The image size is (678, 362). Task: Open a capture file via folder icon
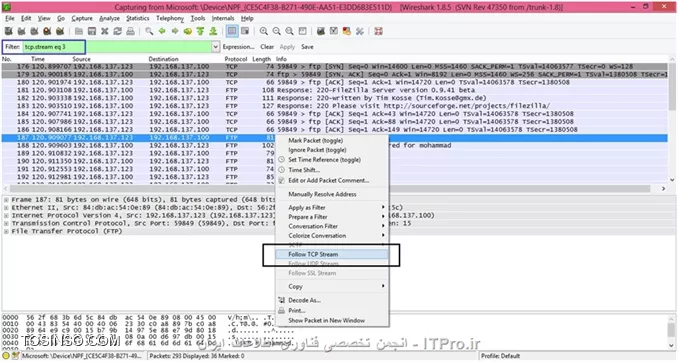click(79, 31)
